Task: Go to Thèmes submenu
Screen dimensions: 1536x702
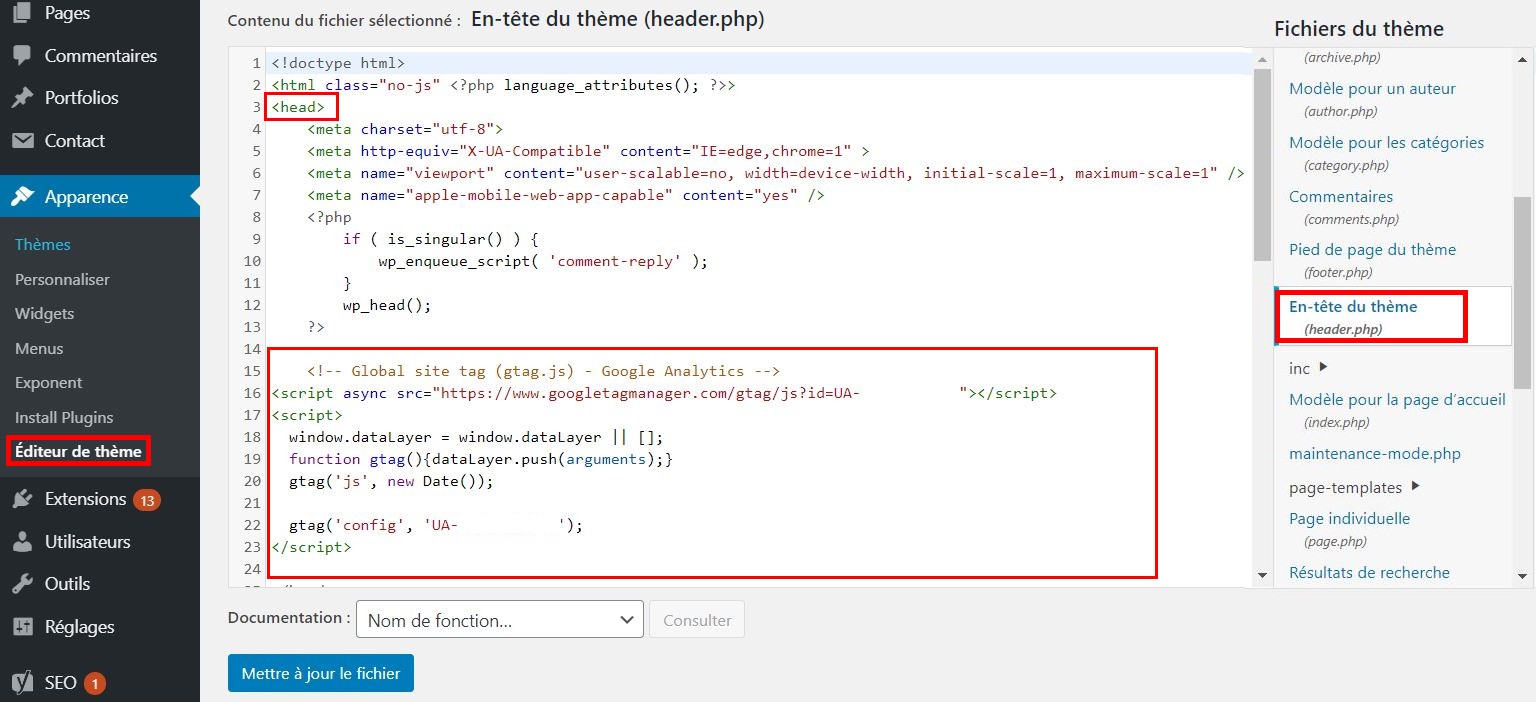Action: pos(43,244)
